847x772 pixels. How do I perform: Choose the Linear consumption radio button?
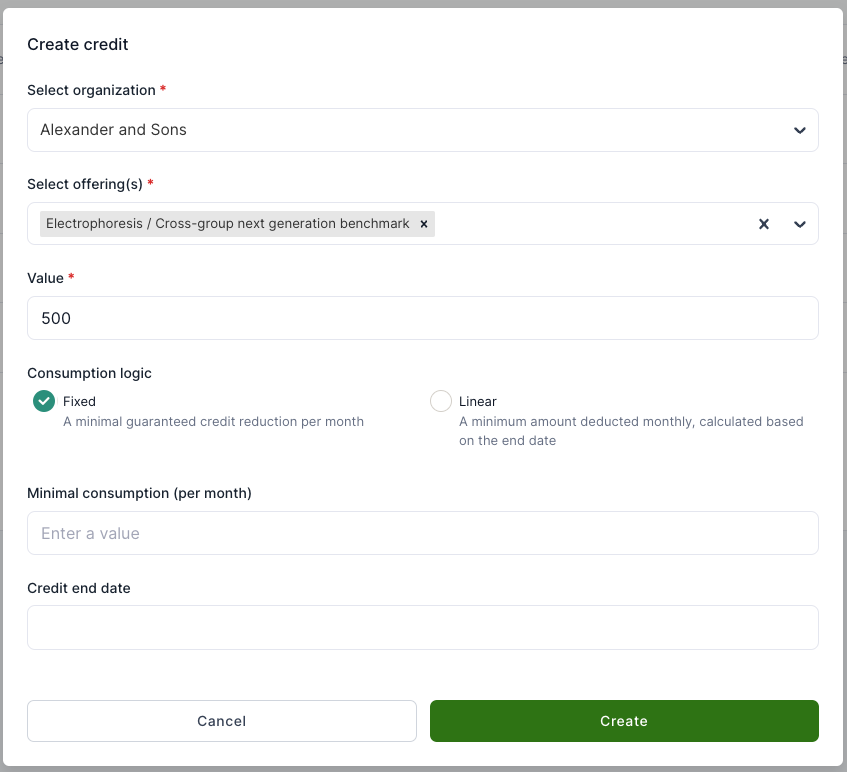tap(440, 401)
